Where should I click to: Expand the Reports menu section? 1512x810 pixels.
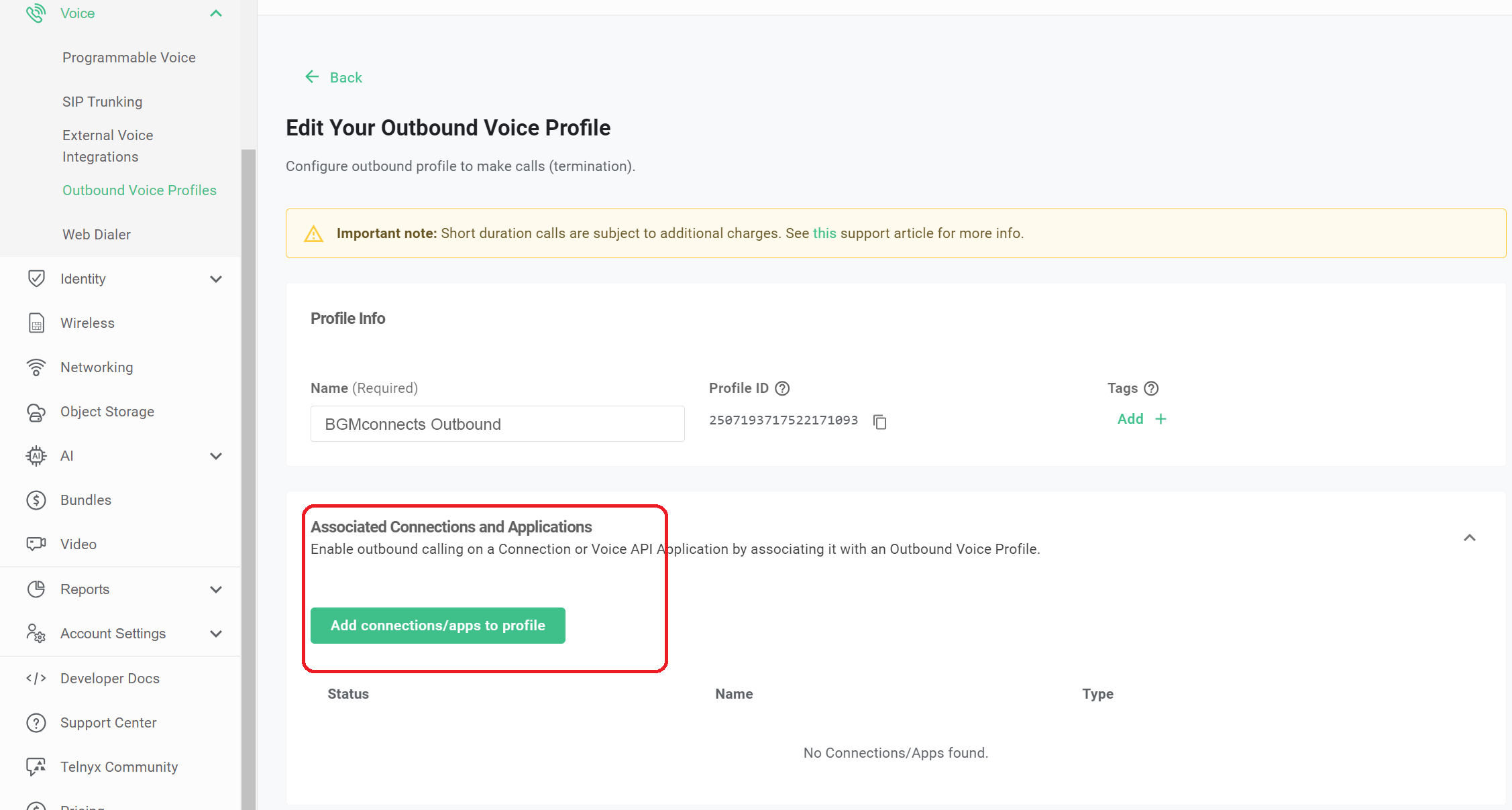click(x=216, y=589)
